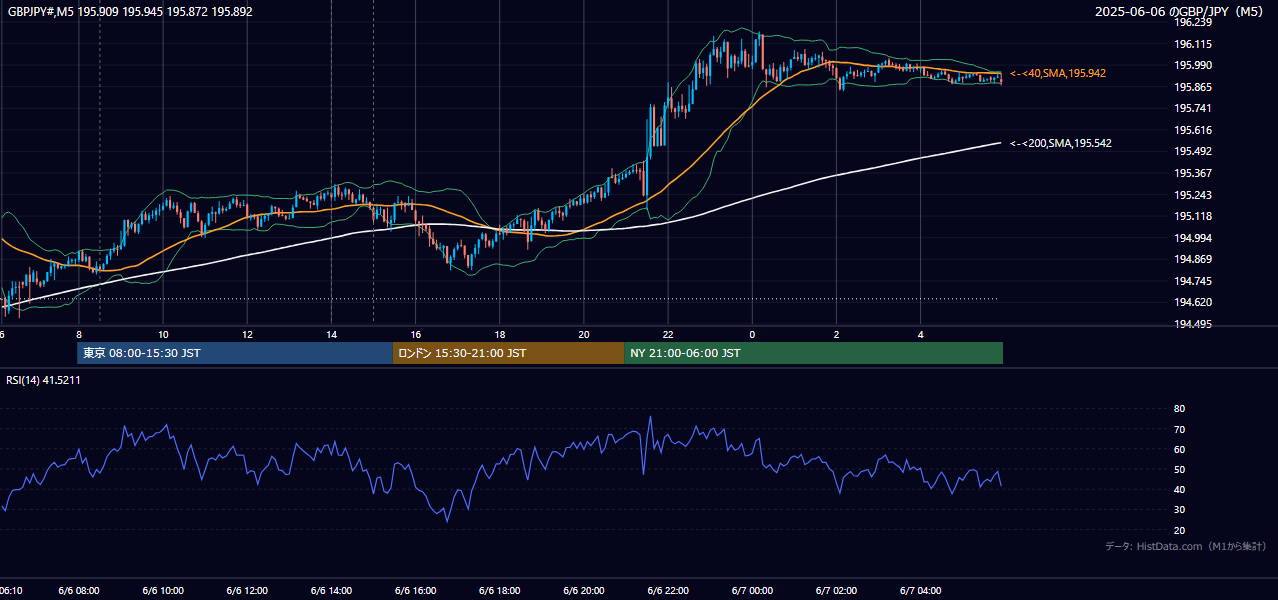Click hour tick 12 under the price chart

247,334
